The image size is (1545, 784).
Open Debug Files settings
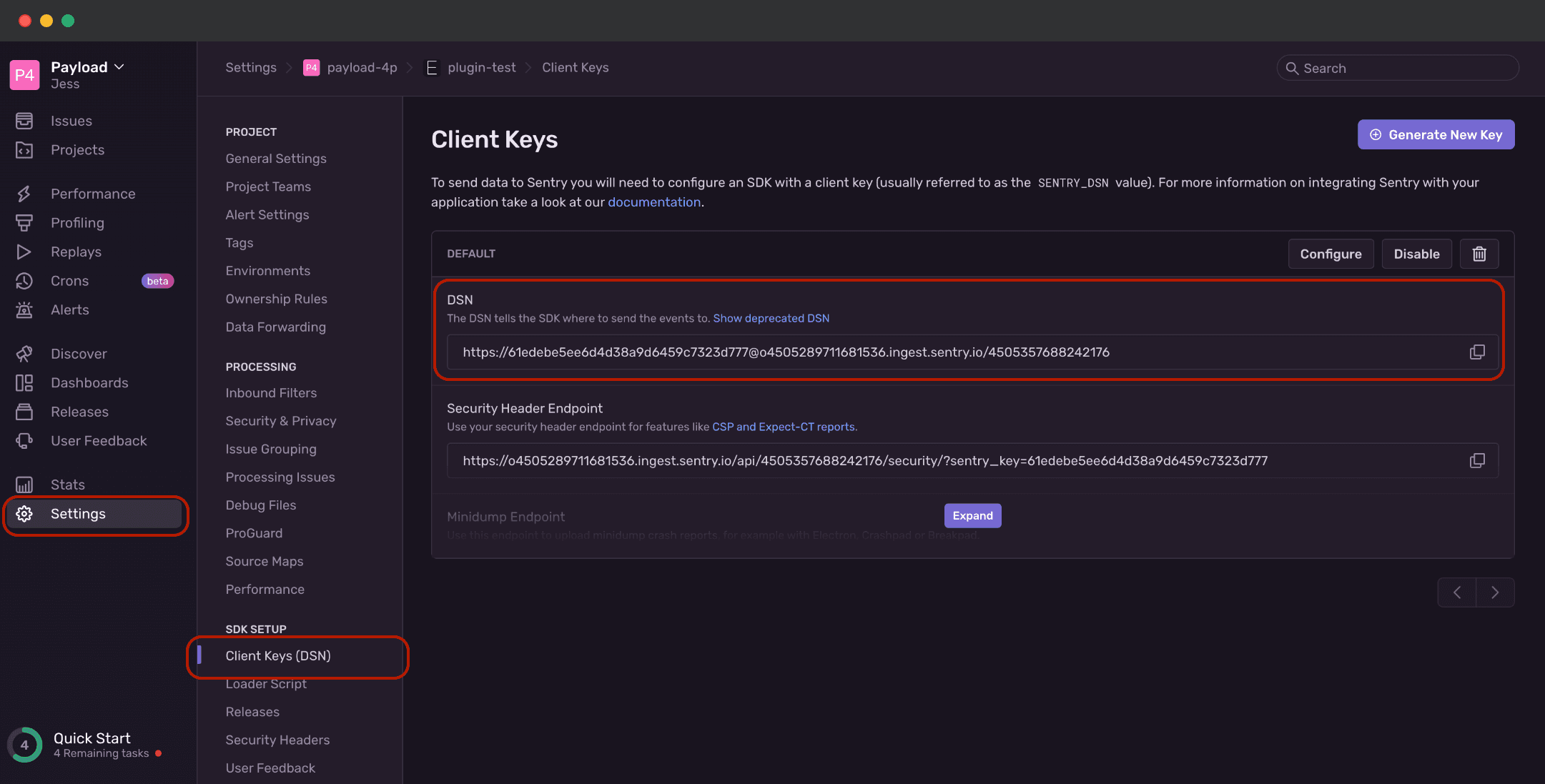[x=261, y=505]
